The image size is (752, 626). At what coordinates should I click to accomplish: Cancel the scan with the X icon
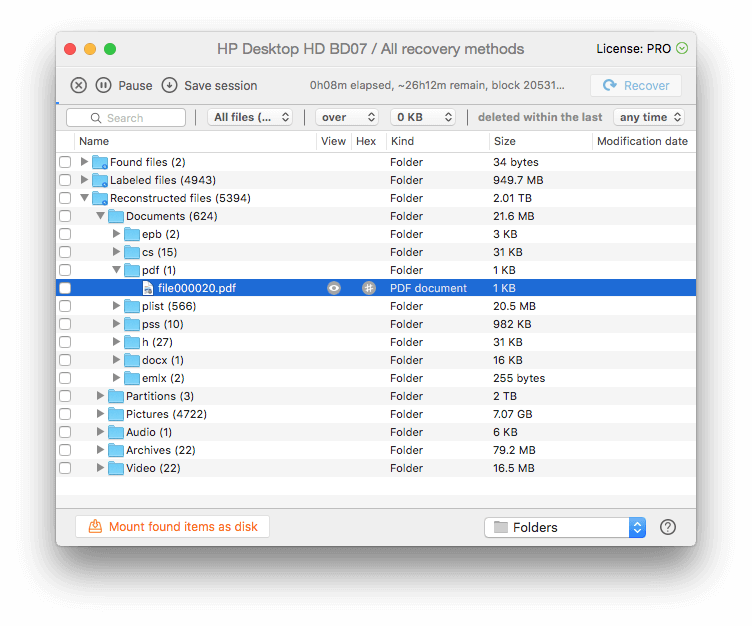point(79,85)
